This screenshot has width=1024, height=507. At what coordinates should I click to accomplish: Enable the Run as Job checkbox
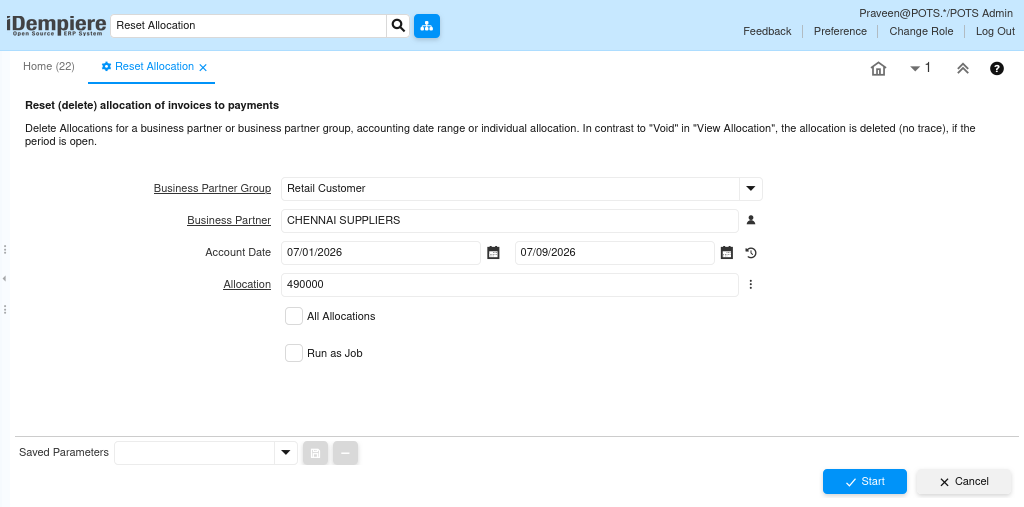coord(294,353)
